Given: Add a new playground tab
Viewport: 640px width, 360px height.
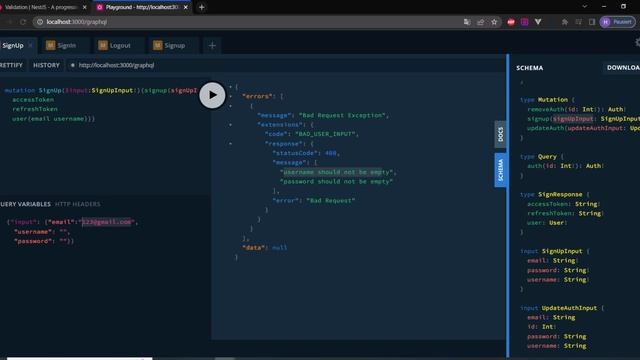Looking at the screenshot, I should 212,45.
